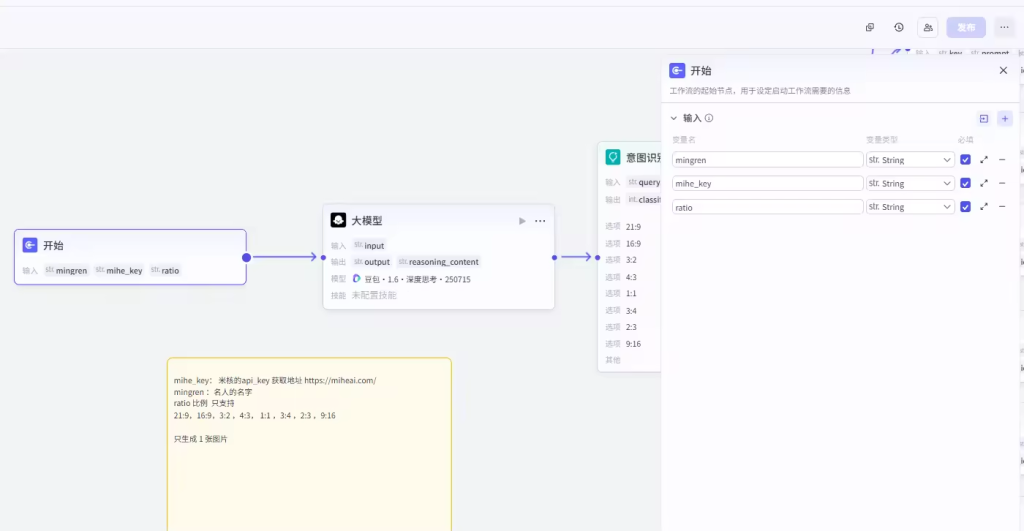The image size is (1024, 531).
Task: Click the mingren variable name field
Action: click(767, 159)
